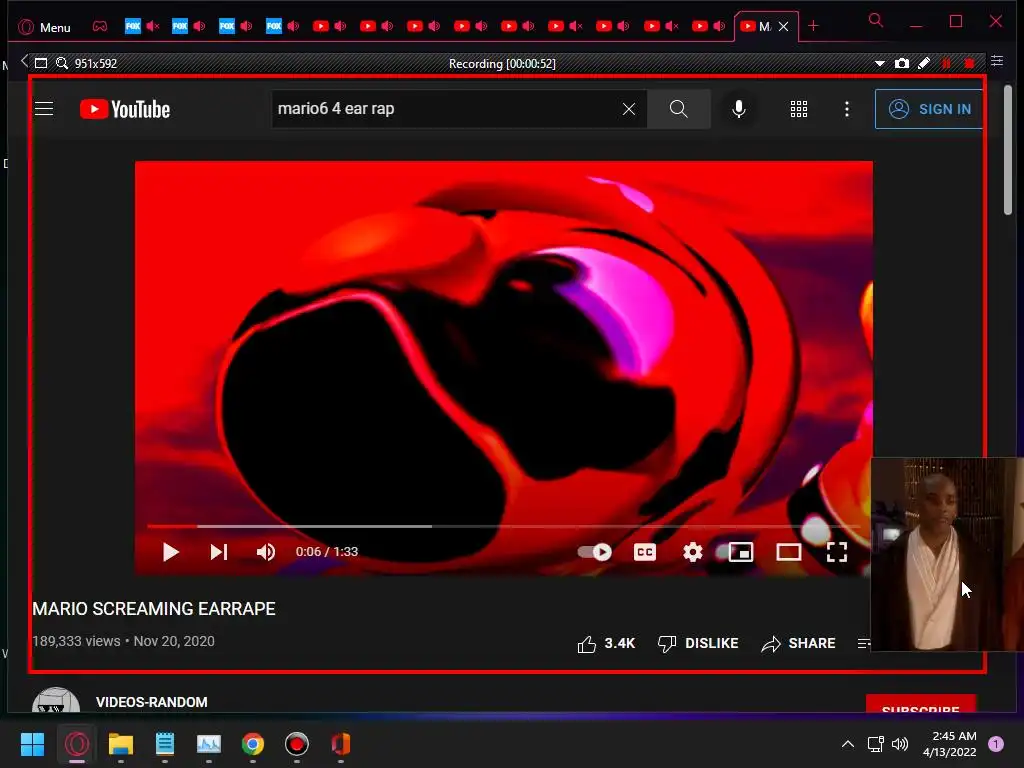Click recorder back arrow icon
This screenshot has height=768, width=1024.
(x=24, y=61)
